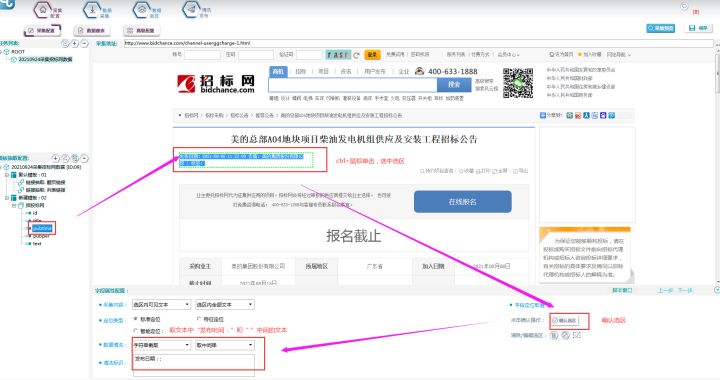Click into the bidchance site search box
720x380 pixels.
tap(353, 84)
